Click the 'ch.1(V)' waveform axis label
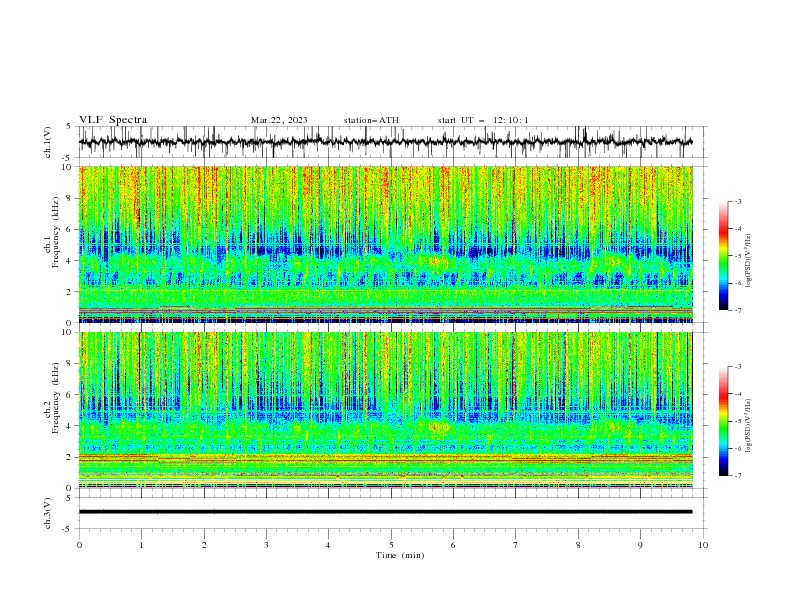This screenshot has width=792, height=612. pos(48,142)
